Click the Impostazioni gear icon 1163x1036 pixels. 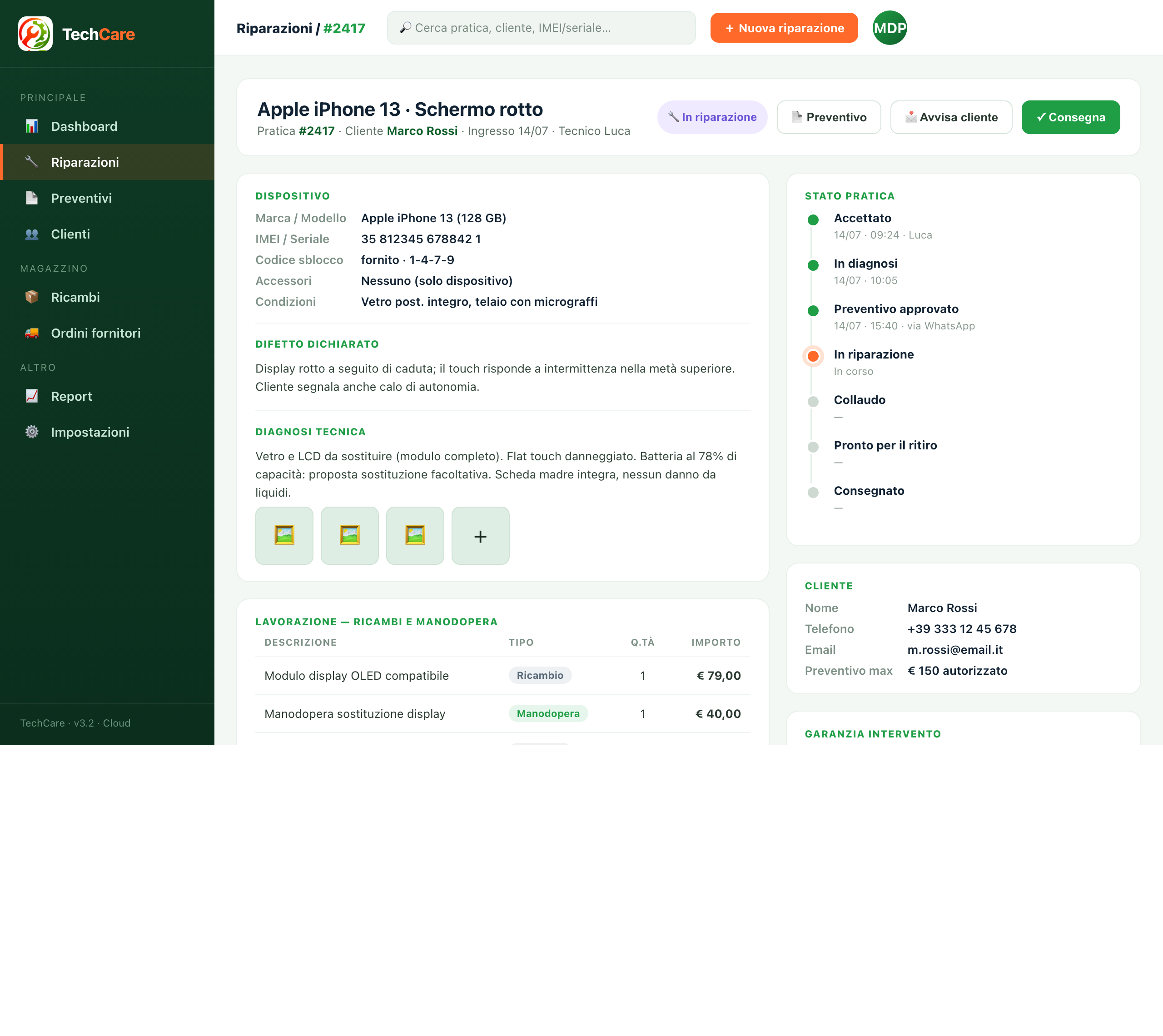coord(32,432)
